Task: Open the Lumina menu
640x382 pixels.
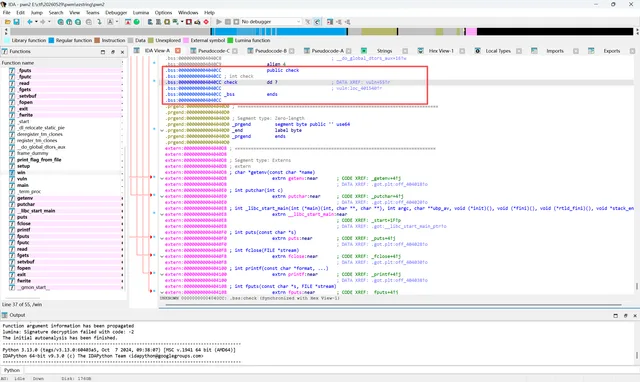Action: [x=141, y=13]
